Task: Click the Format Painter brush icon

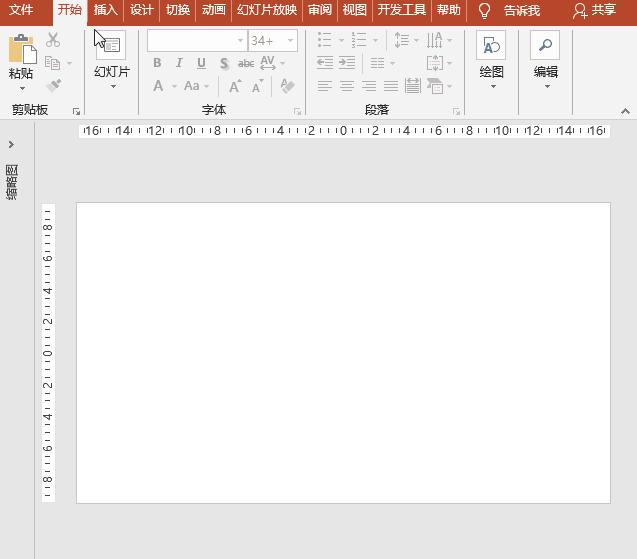Action: [53, 86]
